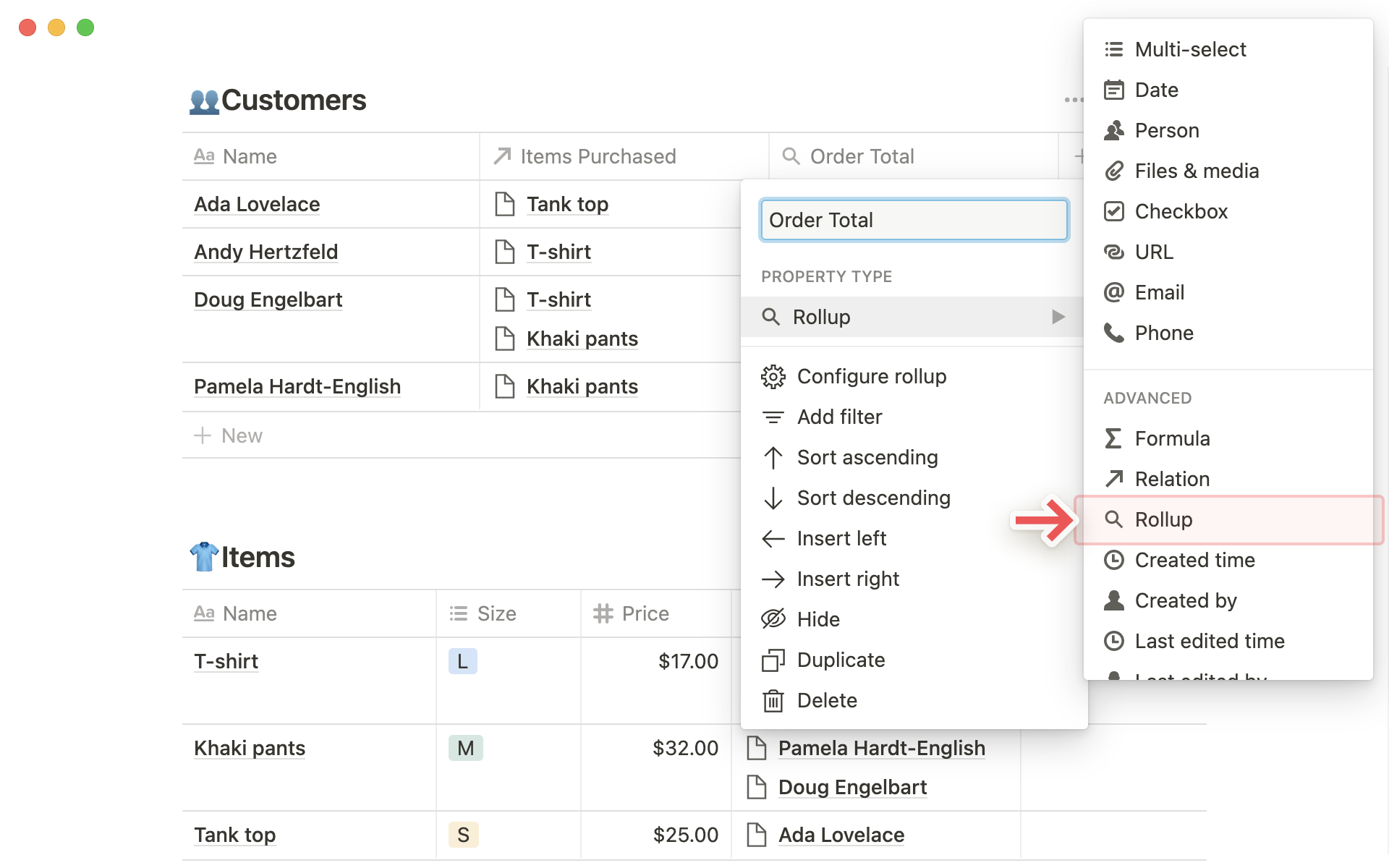Select the Phone property type

1165,332
